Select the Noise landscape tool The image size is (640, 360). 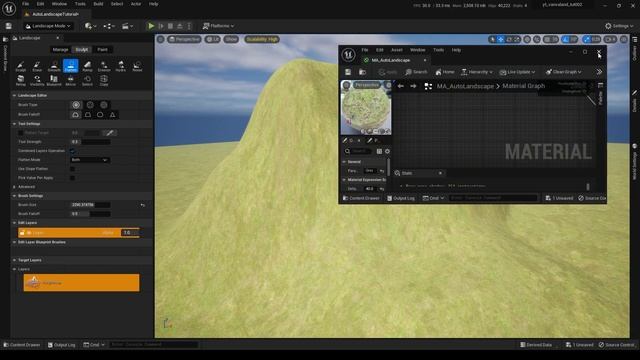pyautogui.click(x=138, y=66)
